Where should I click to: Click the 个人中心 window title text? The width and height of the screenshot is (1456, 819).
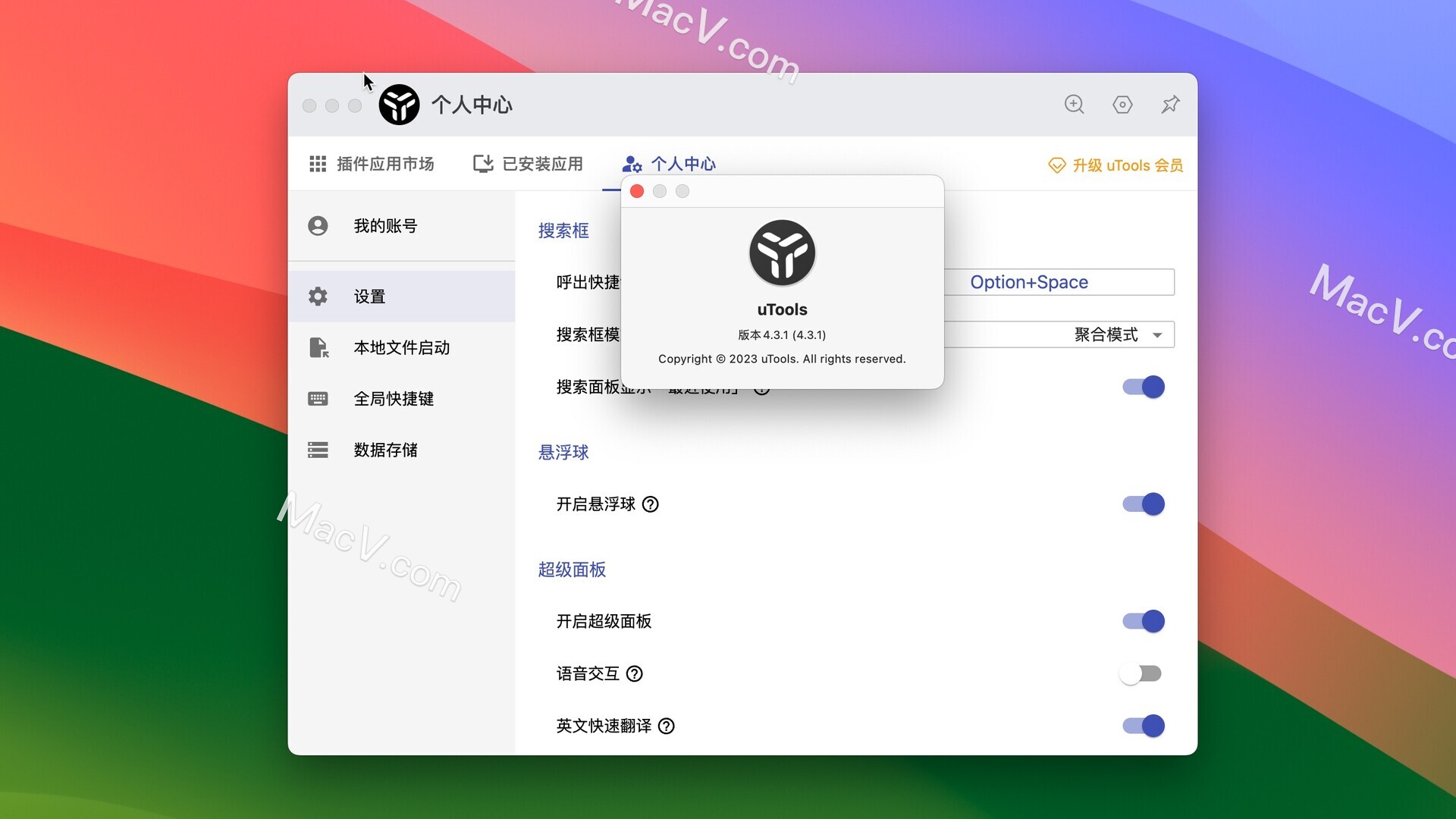[472, 105]
